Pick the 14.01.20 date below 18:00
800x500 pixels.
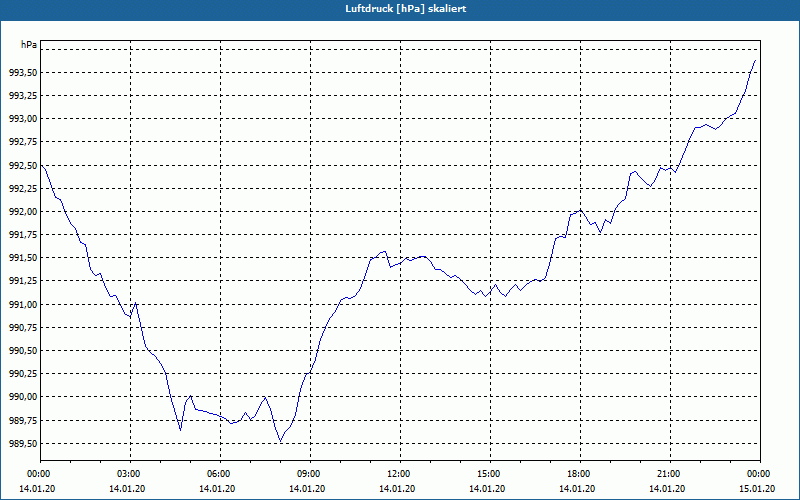pyautogui.click(x=577, y=489)
